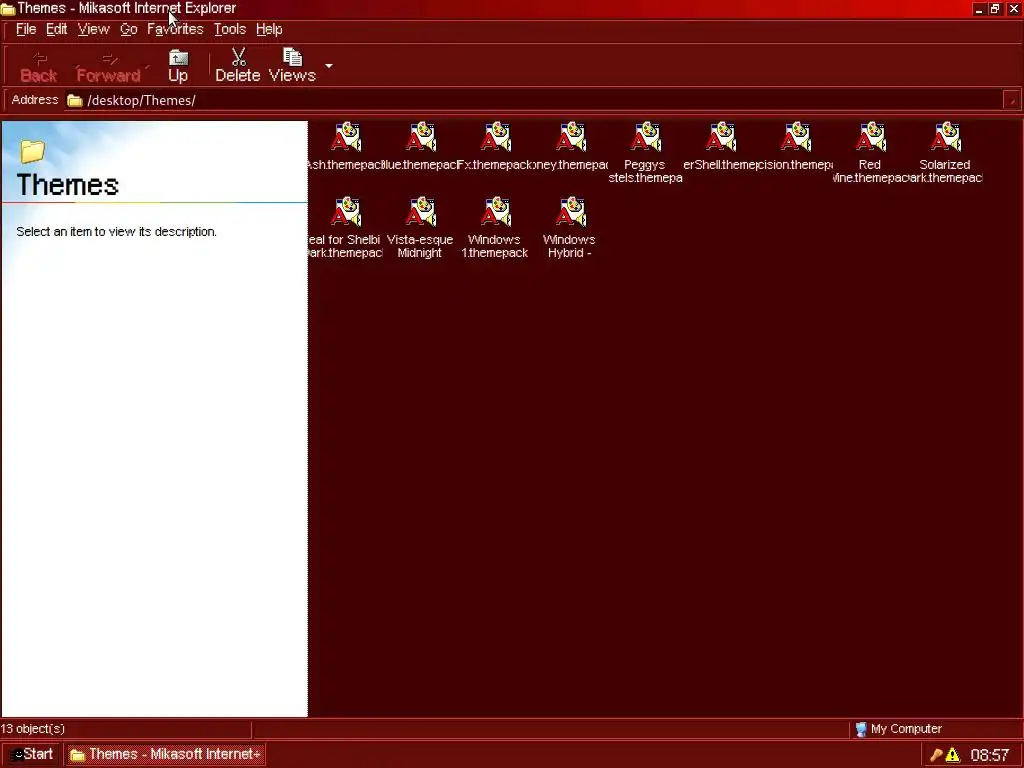
Task: Open the Help menu
Action: (269, 29)
